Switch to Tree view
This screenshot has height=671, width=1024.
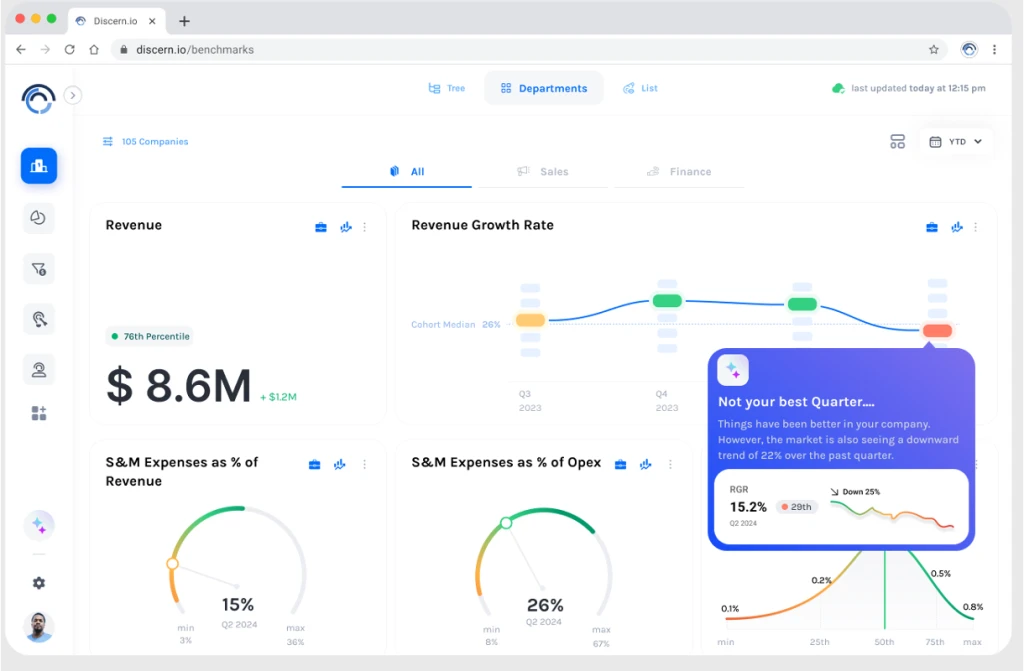(446, 88)
